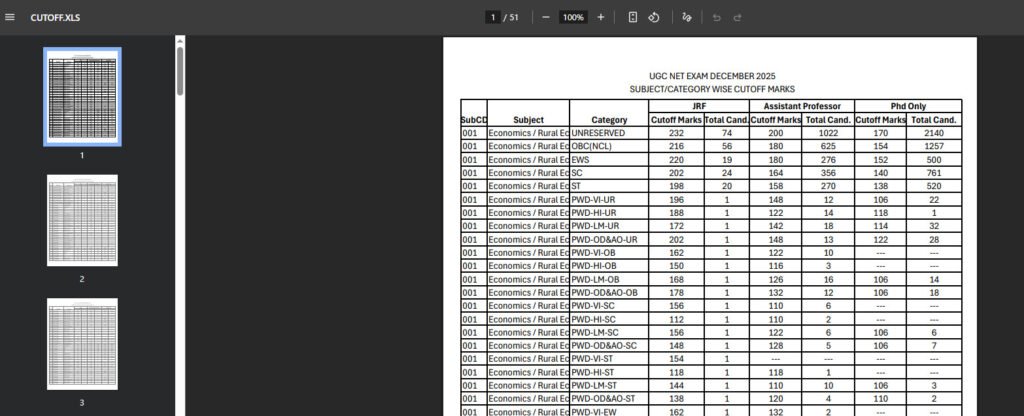Click the zoom out minus button
Image resolution: width=1024 pixels, height=416 pixels.
tap(545, 17)
